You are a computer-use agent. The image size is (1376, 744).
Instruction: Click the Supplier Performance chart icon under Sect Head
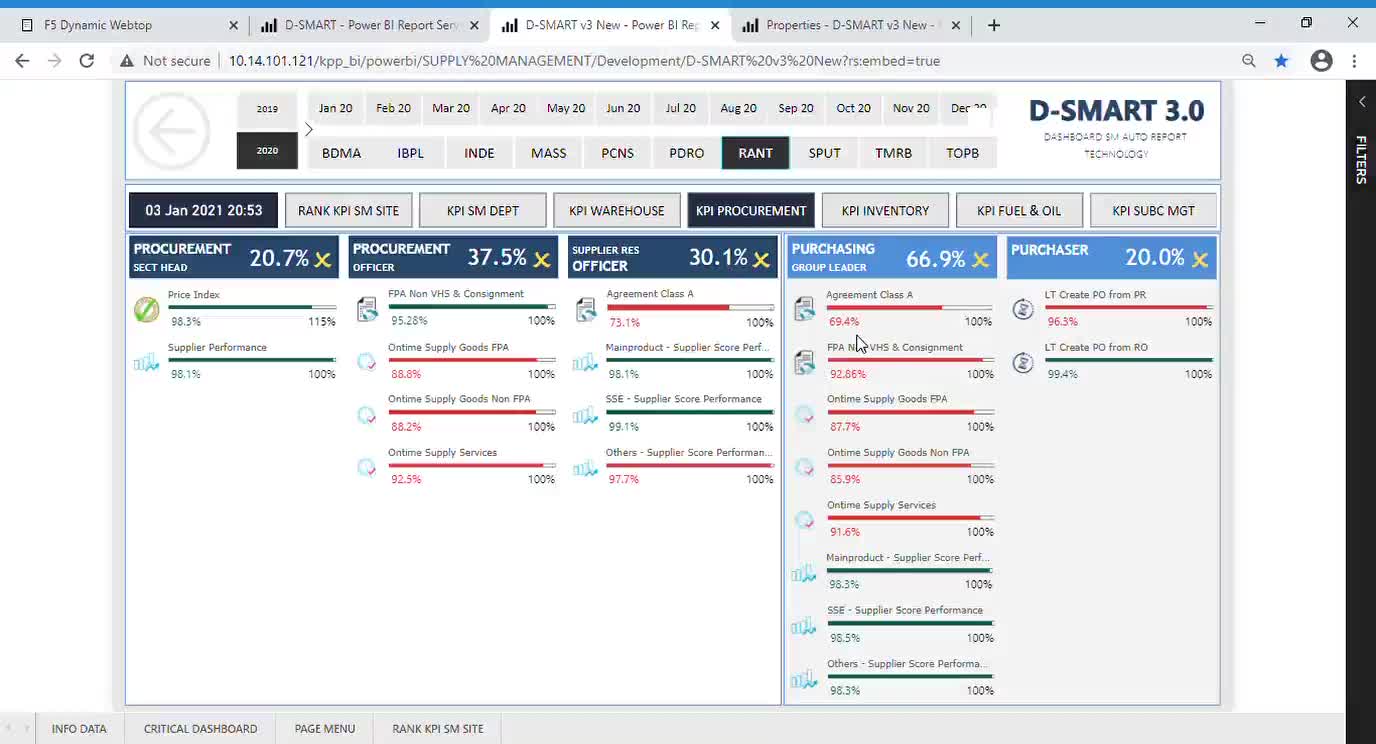[146, 362]
